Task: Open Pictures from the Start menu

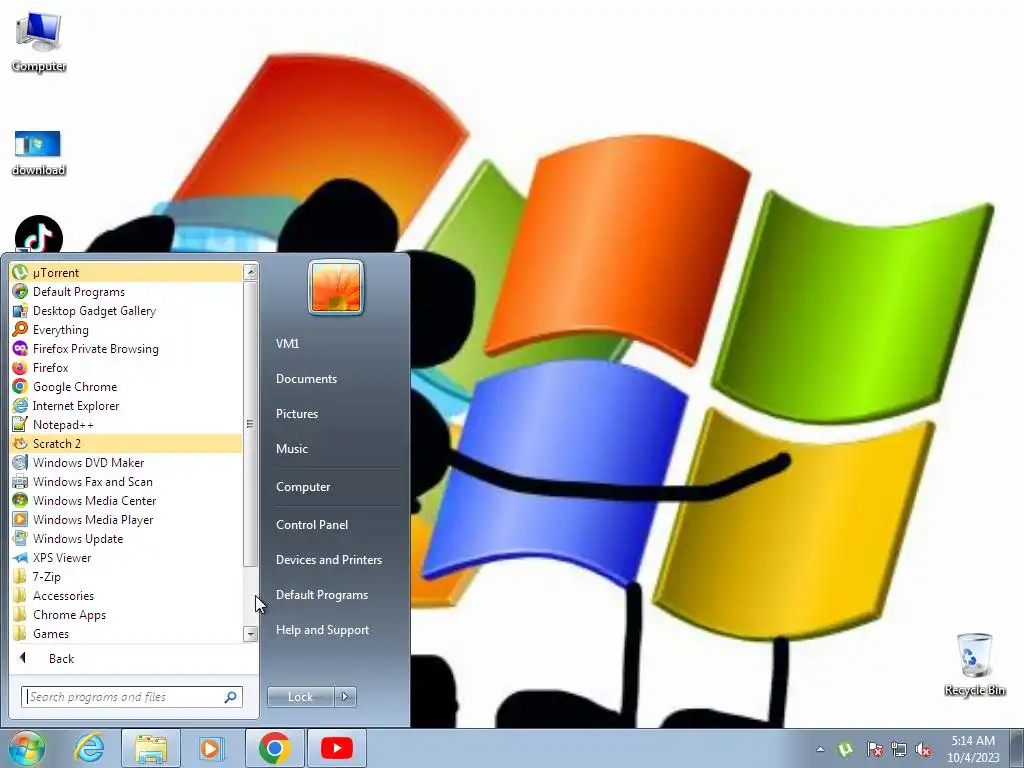Action: point(296,414)
